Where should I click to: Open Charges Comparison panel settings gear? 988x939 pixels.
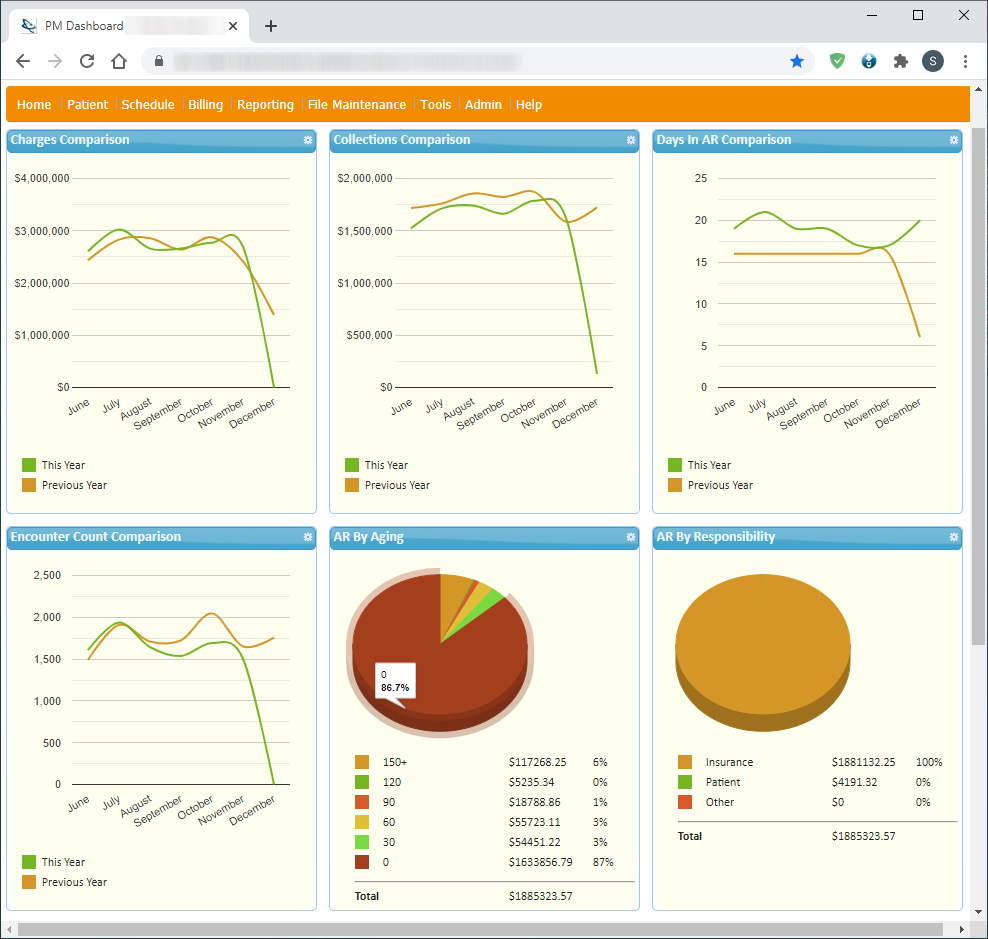tap(307, 141)
